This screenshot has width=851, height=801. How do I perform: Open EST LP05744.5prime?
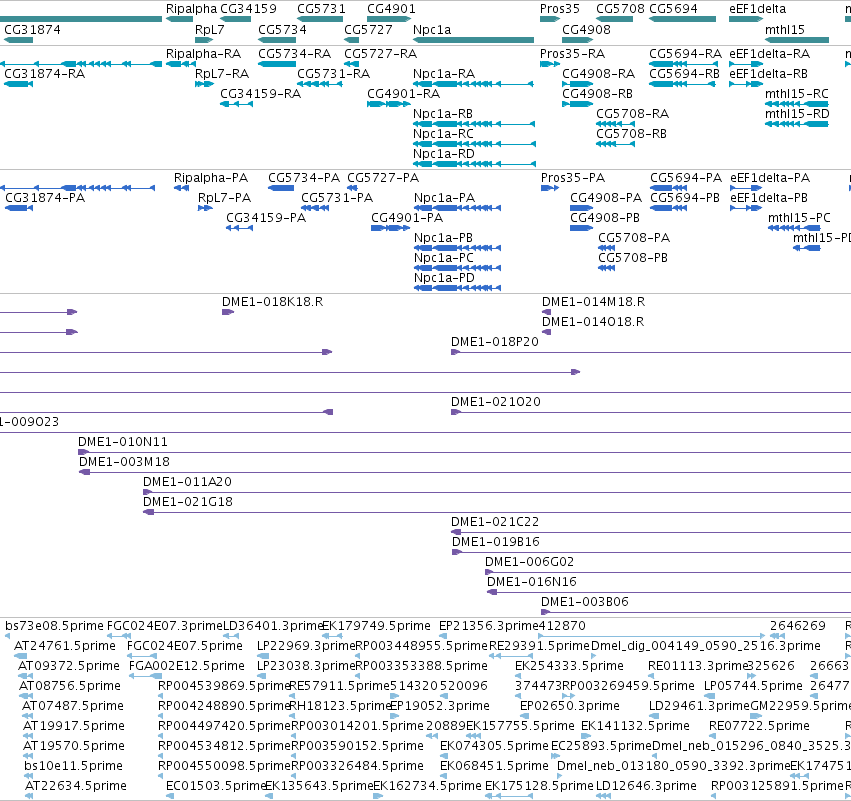(753, 686)
